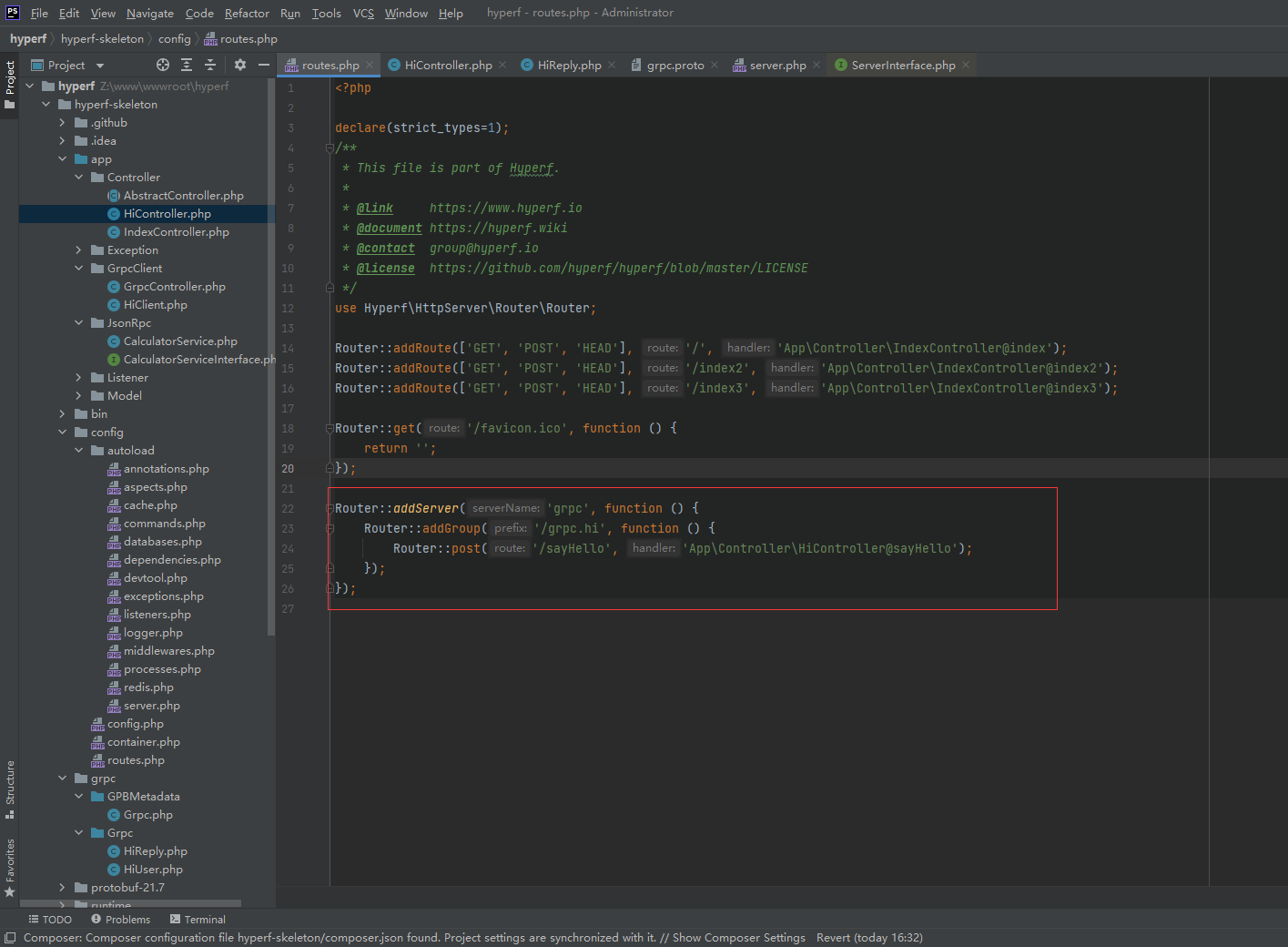The height and width of the screenshot is (947, 1288).
Task: Open the Problems tool window
Action: coord(119,919)
